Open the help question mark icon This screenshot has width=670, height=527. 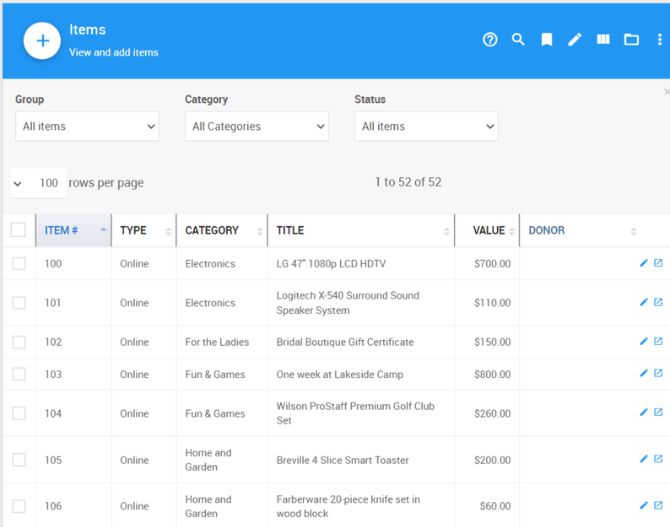[x=490, y=40]
